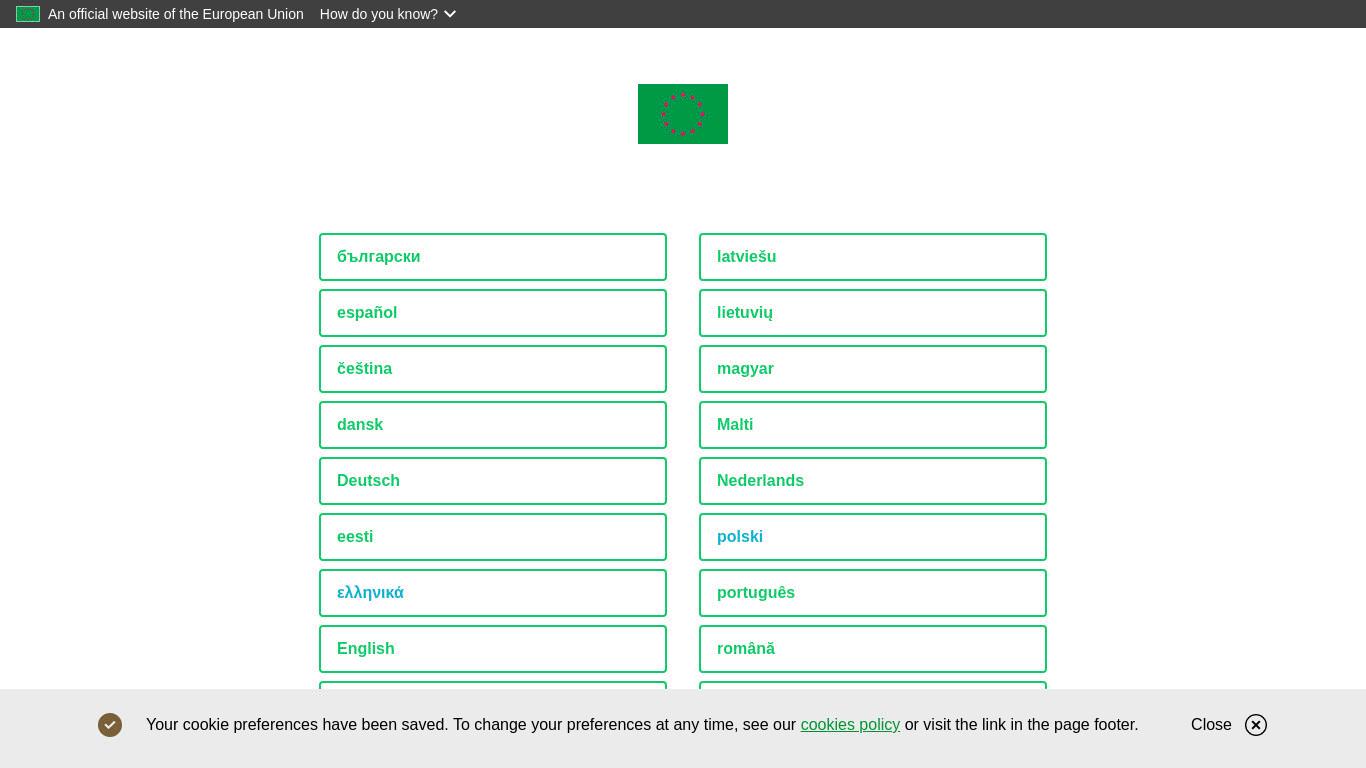The image size is (1366, 768).
Task: Open the cookies policy link
Action: click(850, 725)
